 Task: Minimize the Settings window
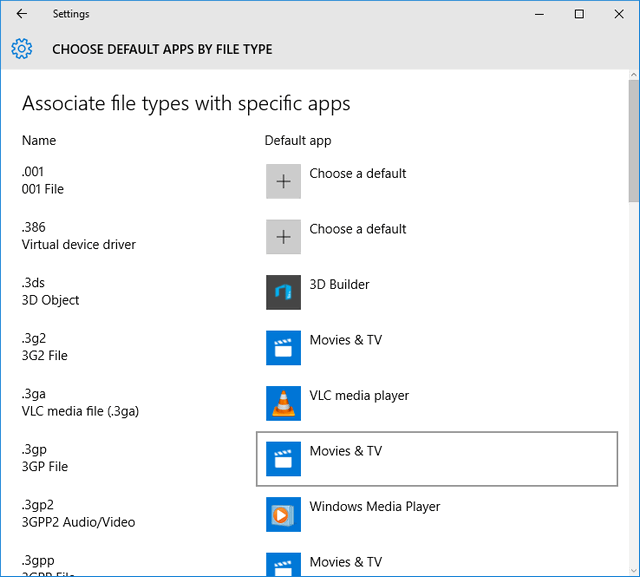tap(540, 14)
